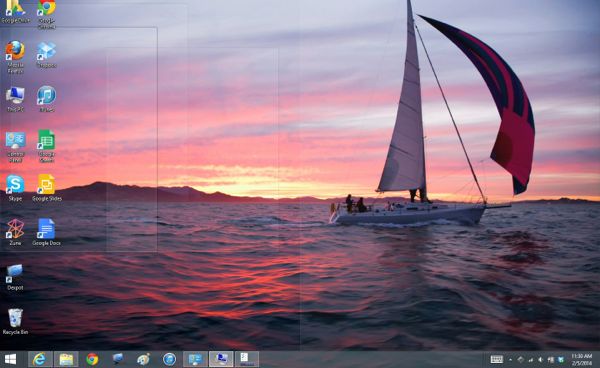Select the Google Slides desktop icon
600x368 pixels.
point(46,188)
